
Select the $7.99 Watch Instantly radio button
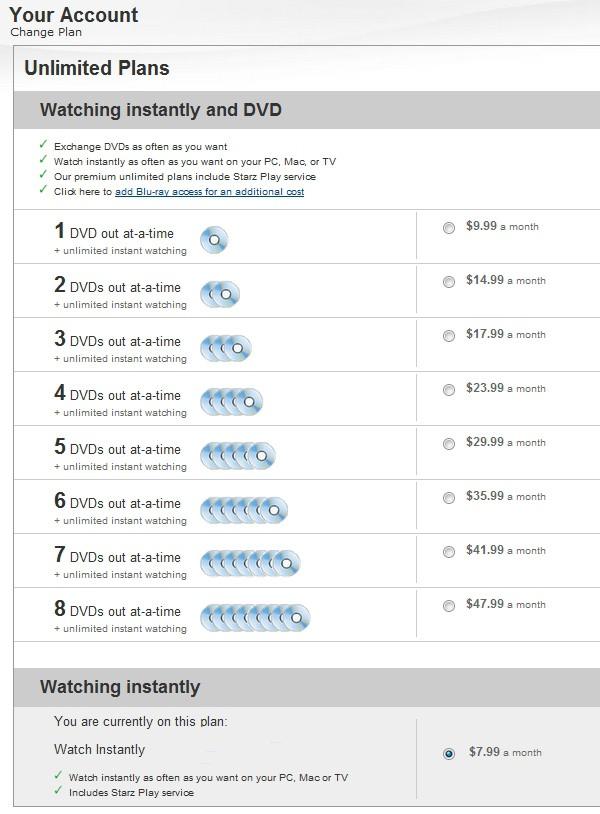click(449, 754)
